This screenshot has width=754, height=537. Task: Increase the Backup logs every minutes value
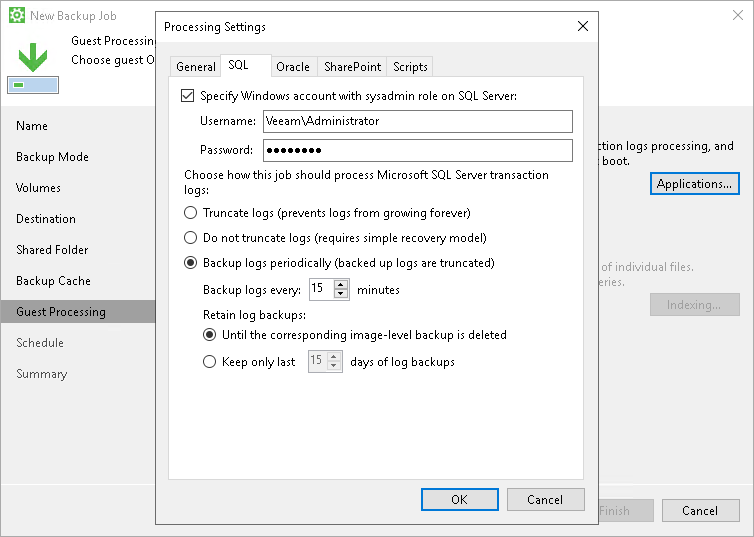[x=341, y=285]
